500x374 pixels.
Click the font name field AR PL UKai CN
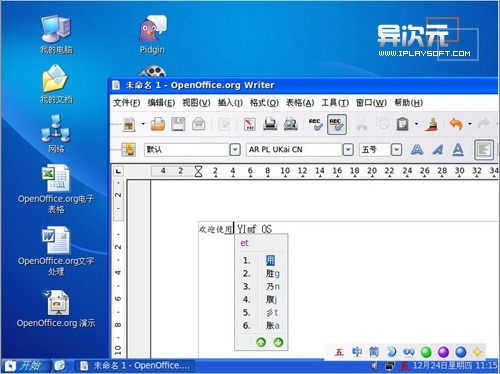click(x=294, y=149)
